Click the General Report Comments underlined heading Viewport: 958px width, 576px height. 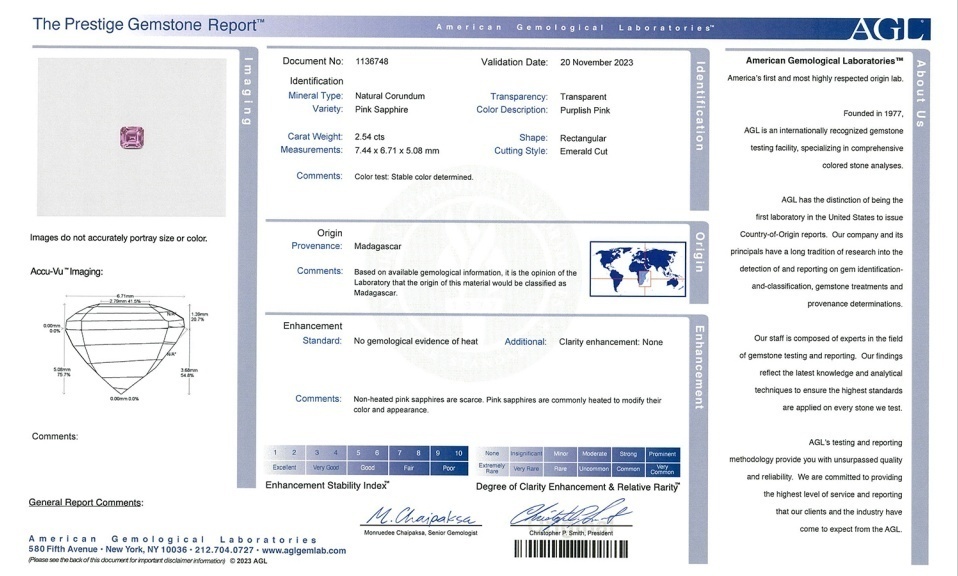86,502
